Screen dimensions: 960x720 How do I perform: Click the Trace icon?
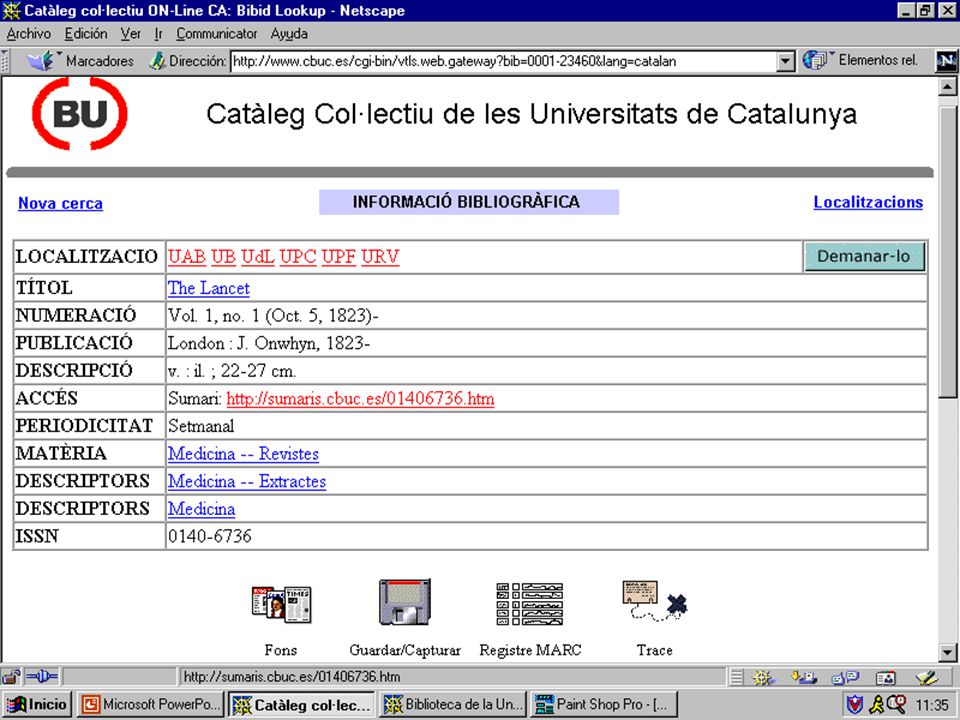tap(654, 601)
